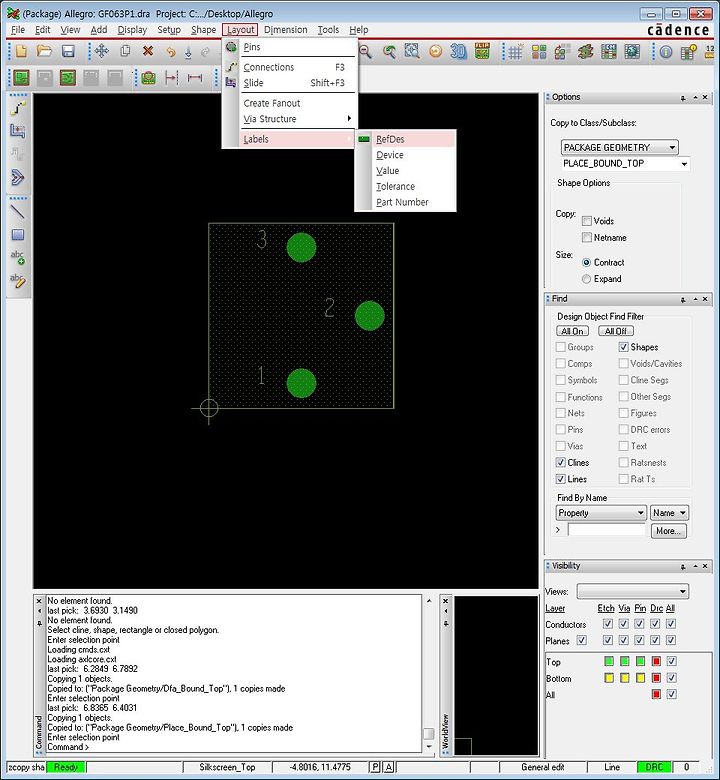Click the red All layer Drc swatch

pos(656,694)
